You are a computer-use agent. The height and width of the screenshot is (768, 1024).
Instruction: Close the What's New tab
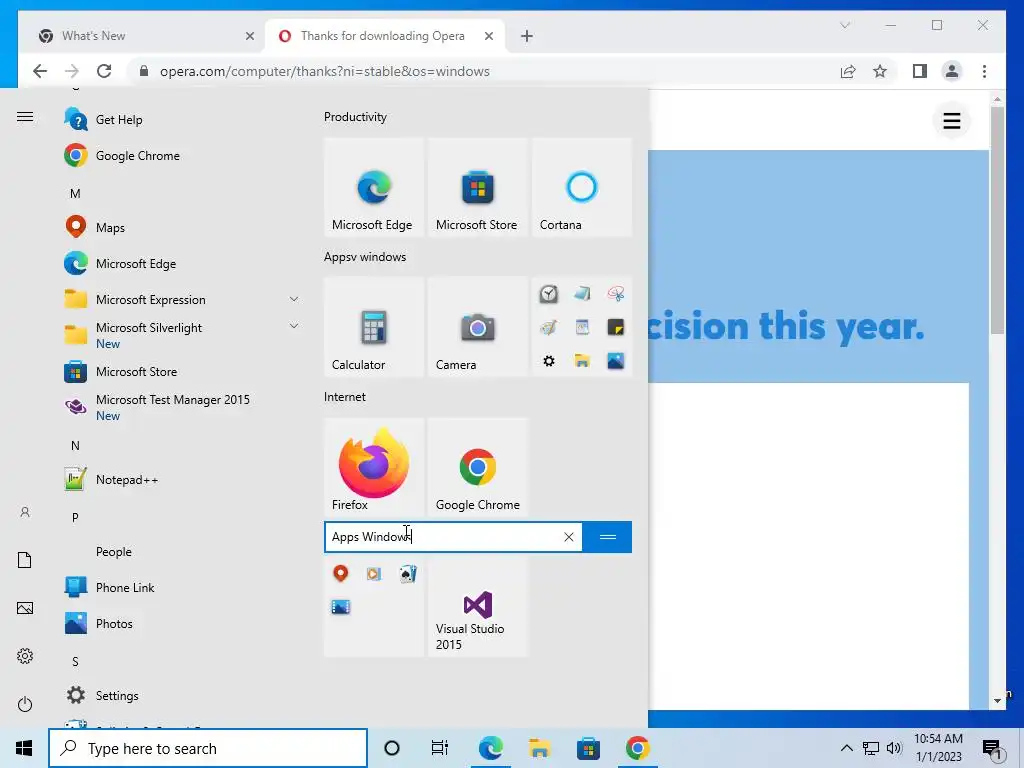tap(249, 36)
